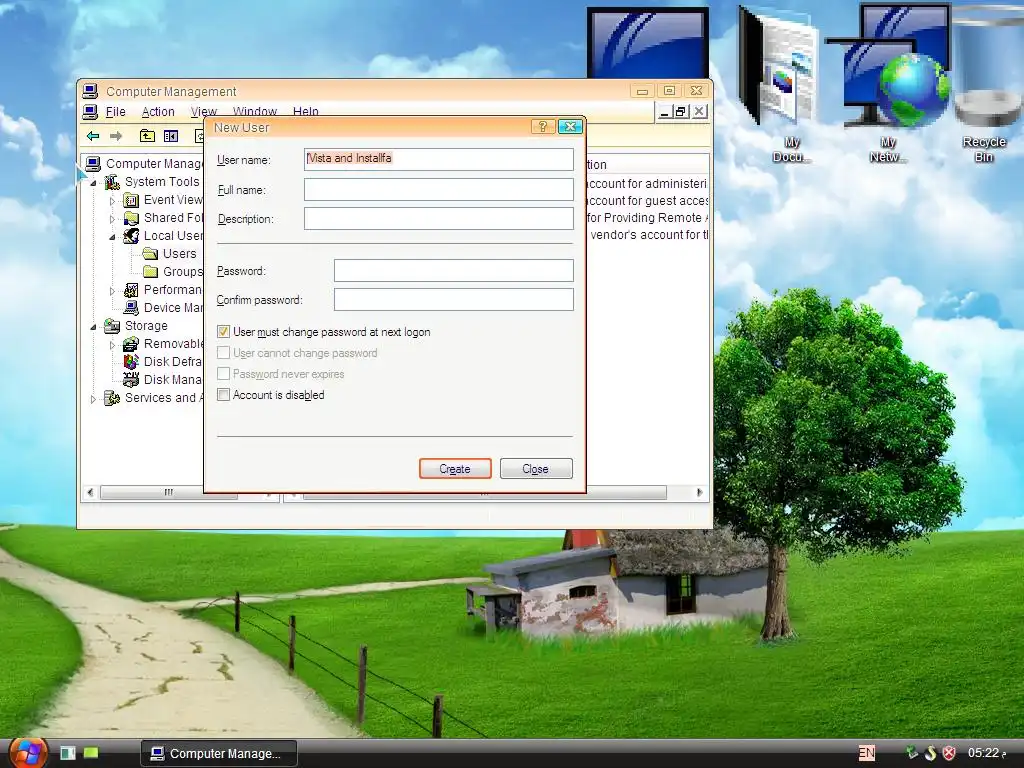
Task: Click the Password input field
Action: (x=454, y=270)
